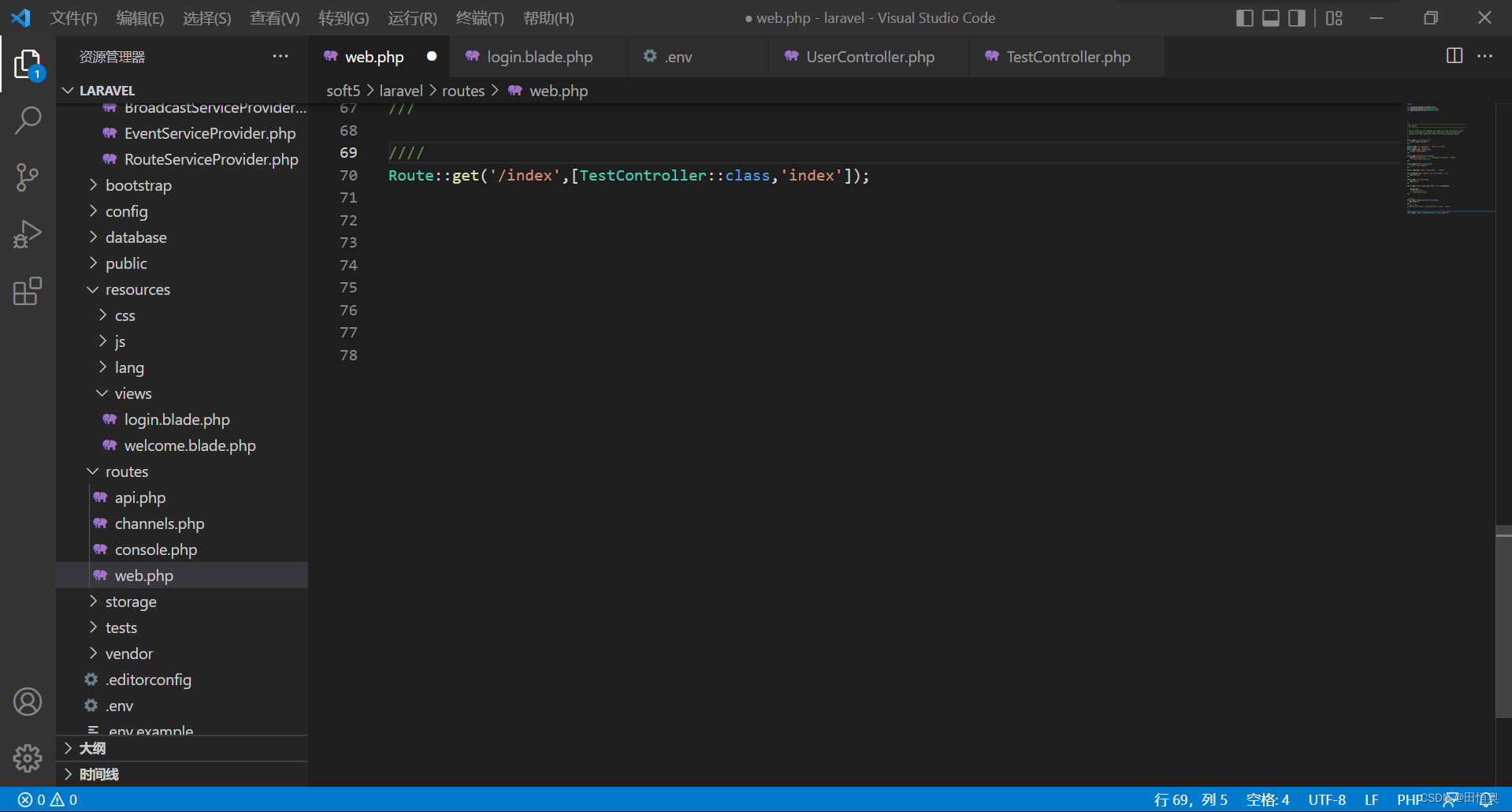This screenshot has width=1512, height=812.
Task: Open the 选择(S) menu
Action: 206,17
